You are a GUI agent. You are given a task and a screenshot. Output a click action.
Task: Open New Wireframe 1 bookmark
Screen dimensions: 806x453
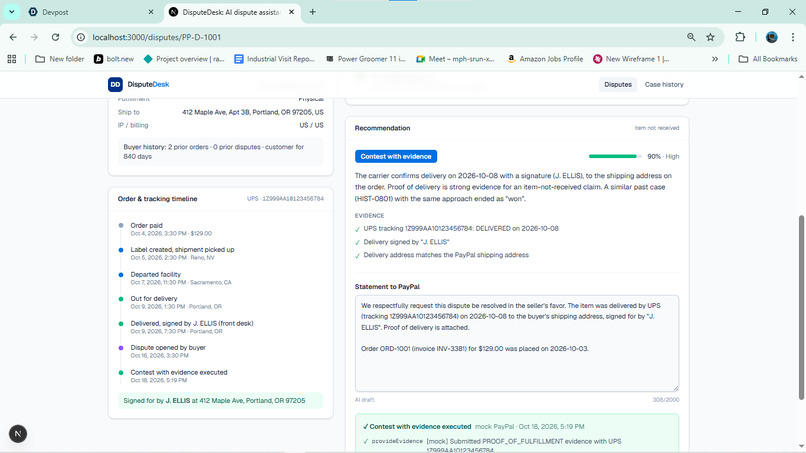tap(631, 59)
